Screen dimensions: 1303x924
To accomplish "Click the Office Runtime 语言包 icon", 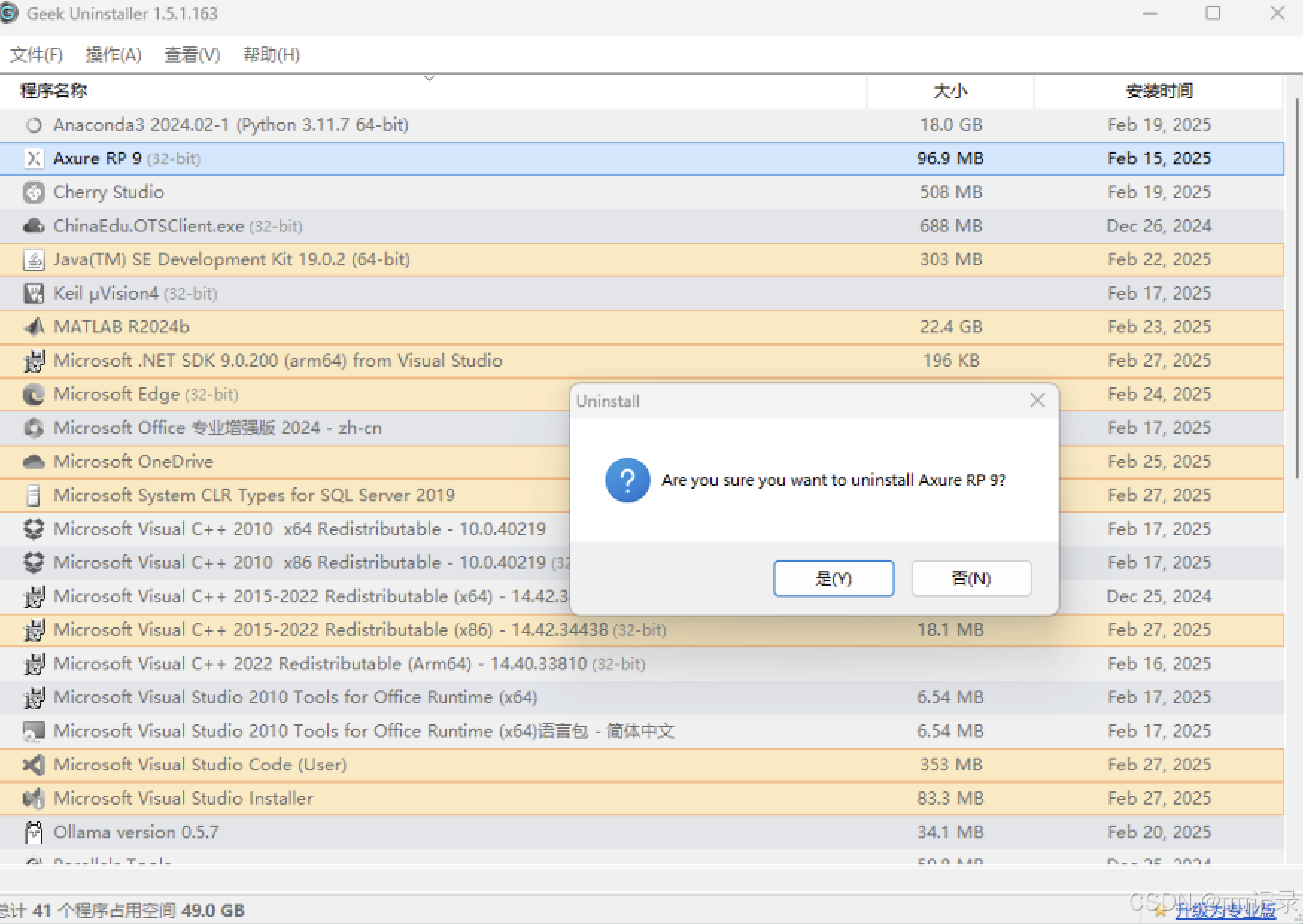I will tap(34, 732).
